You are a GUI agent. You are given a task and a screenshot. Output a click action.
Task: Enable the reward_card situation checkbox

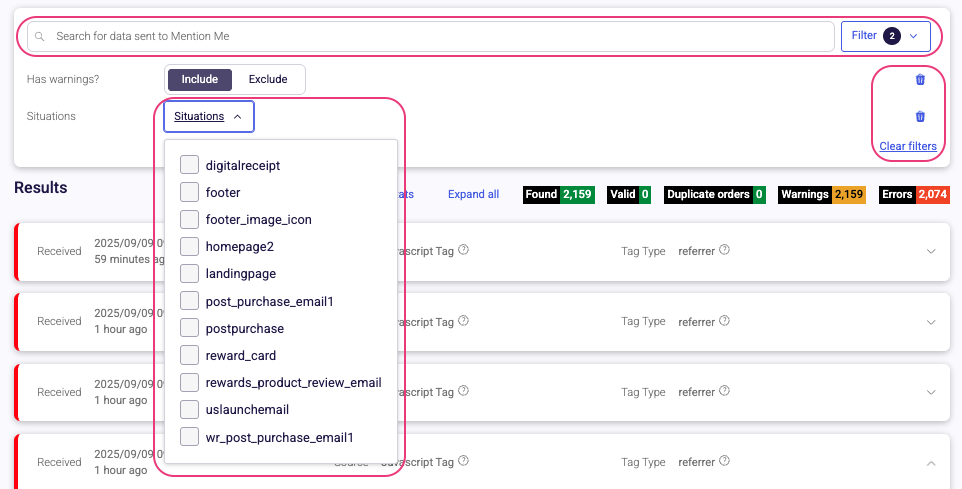point(189,355)
